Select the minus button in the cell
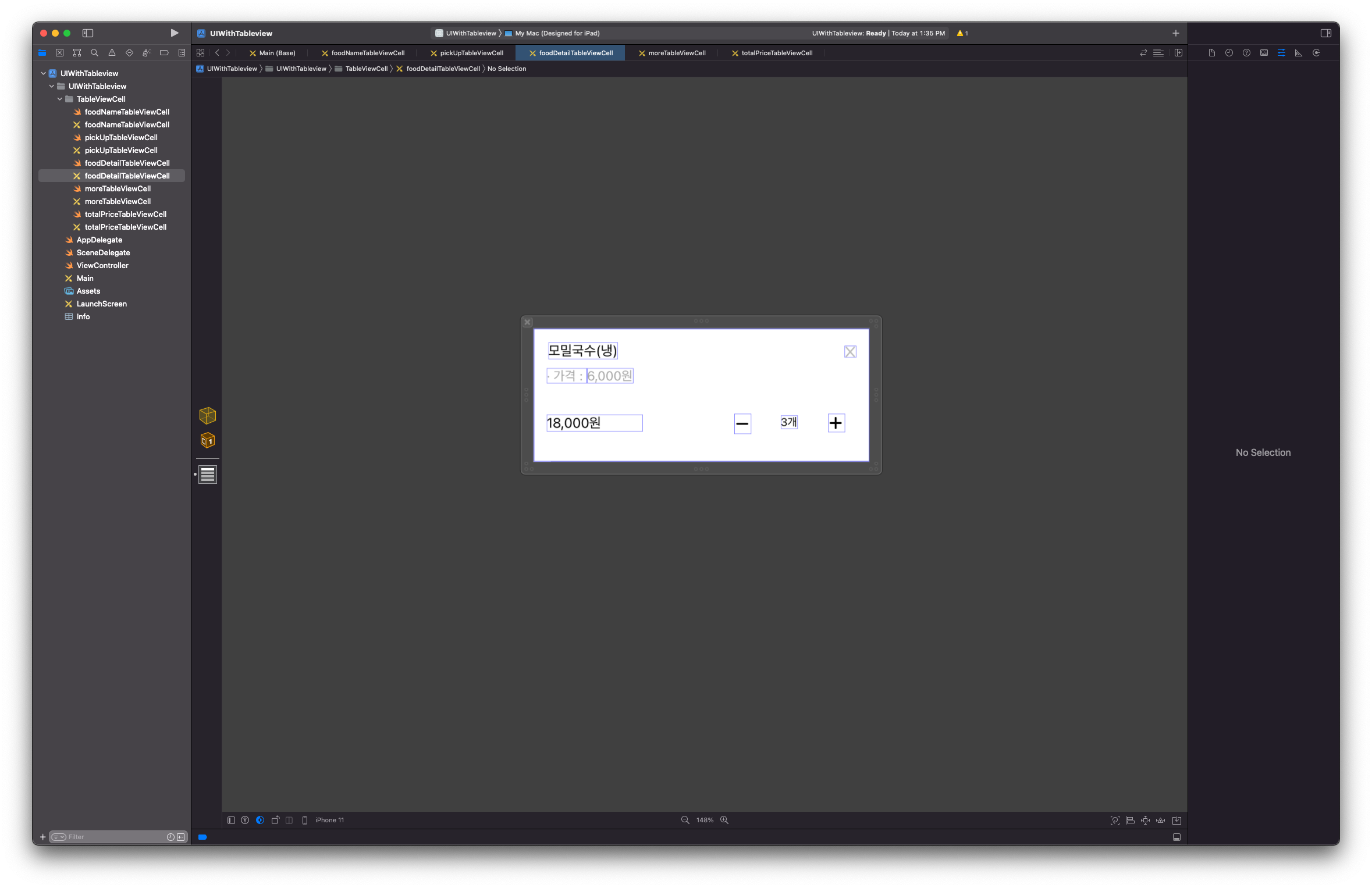Image resolution: width=1372 pixels, height=888 pixels. tap(742, 423)
